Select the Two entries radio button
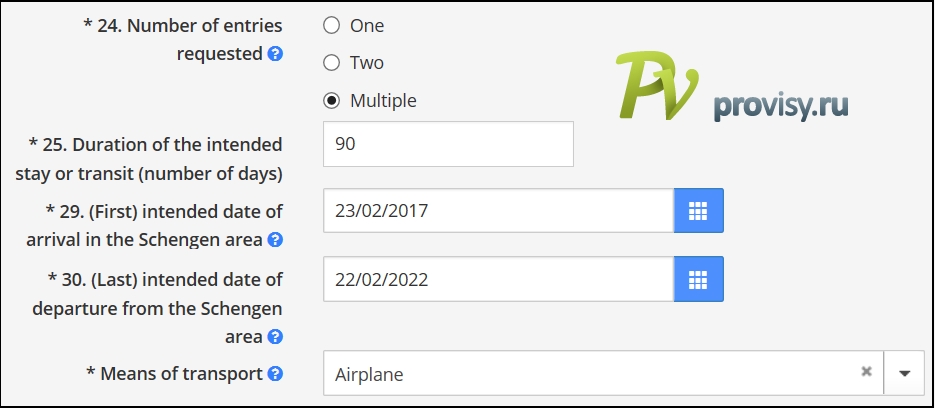This screenshot has height=408, width=935. 332,63
